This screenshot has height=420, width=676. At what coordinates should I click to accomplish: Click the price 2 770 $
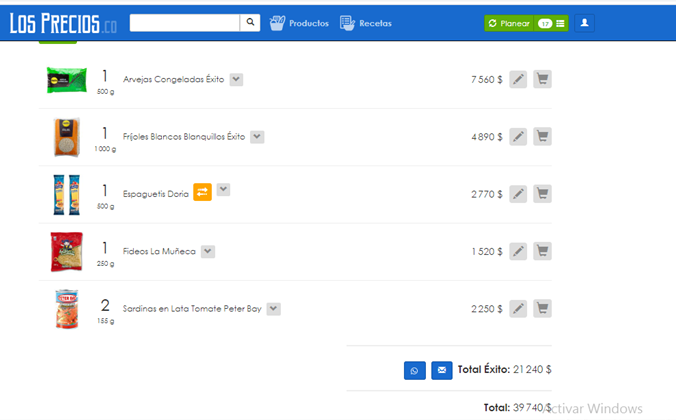[x=487, y=194]
